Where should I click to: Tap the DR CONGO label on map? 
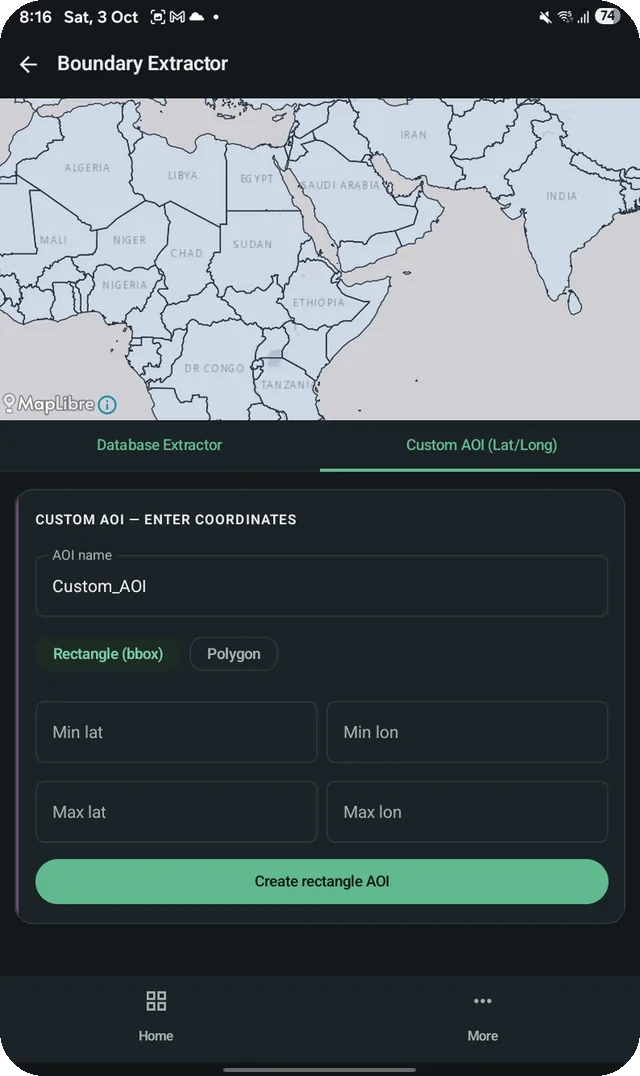[214, 369]
